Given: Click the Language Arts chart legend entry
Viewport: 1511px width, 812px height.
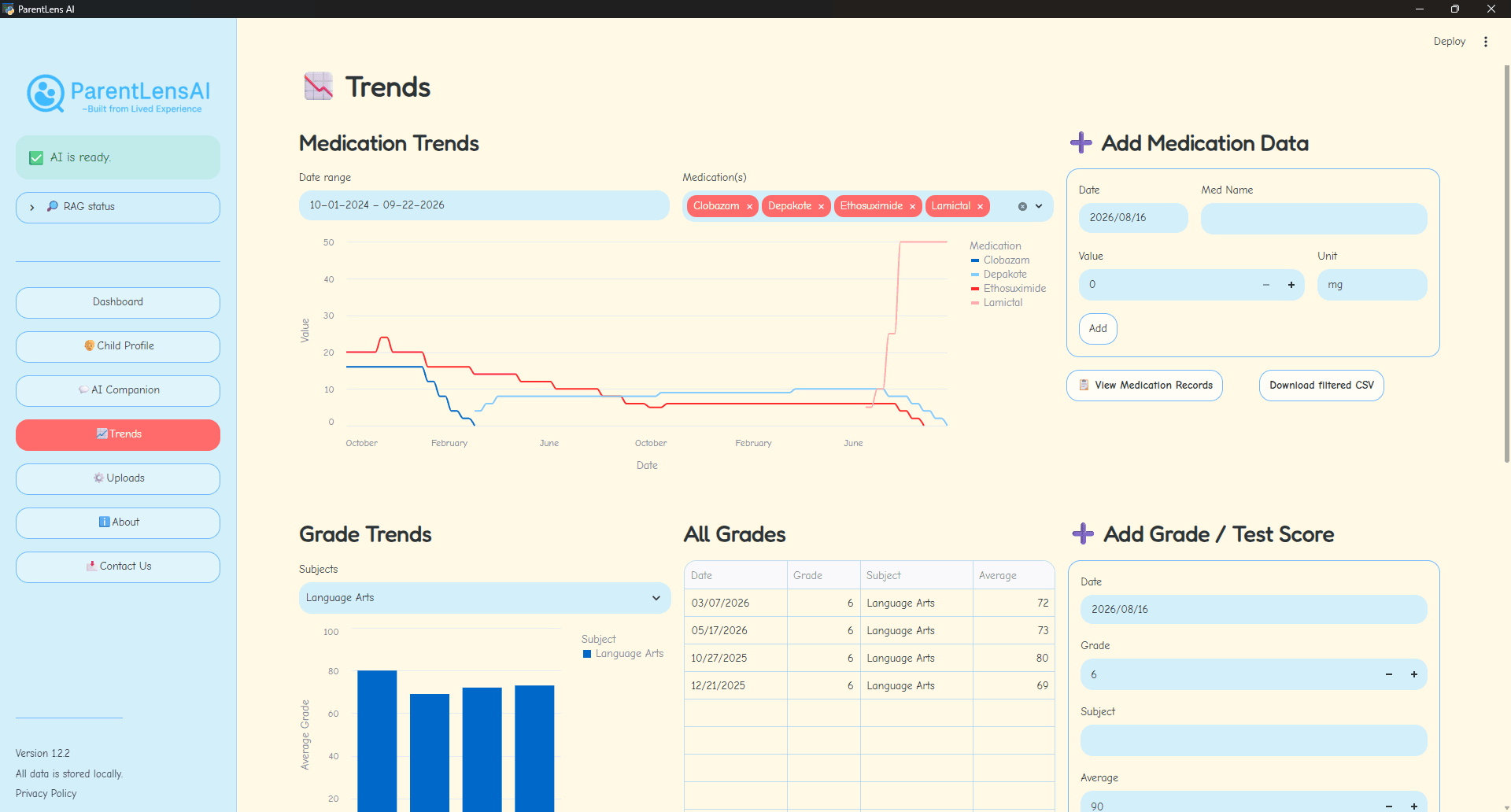Looking at the screenshot, I should click(x=623, y=654).
